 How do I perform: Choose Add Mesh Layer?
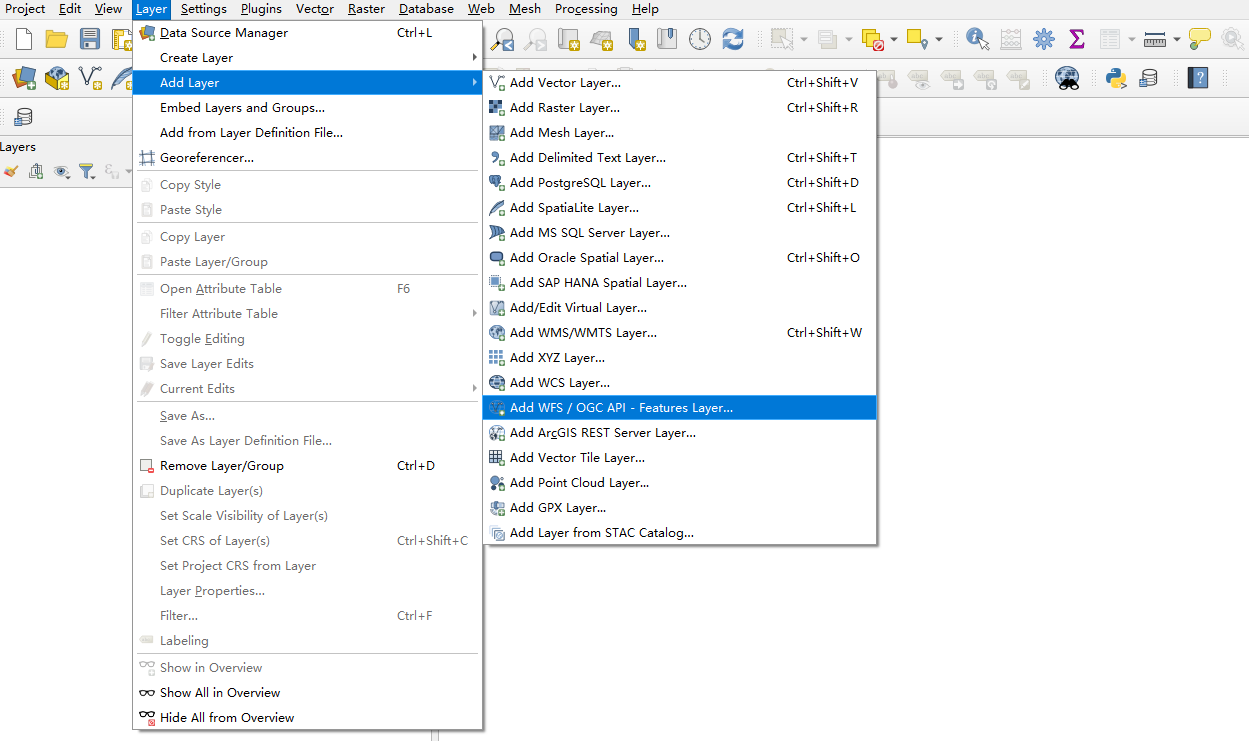click(679, 132)
